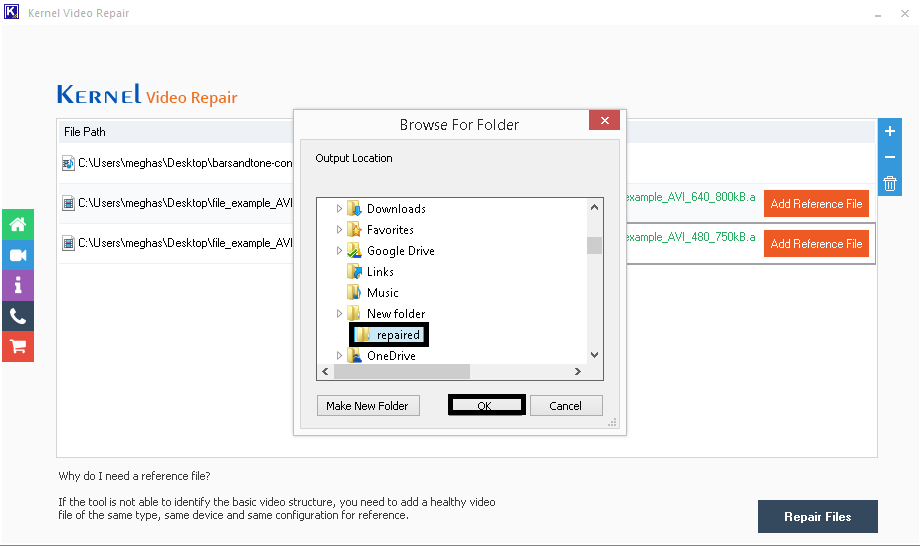920x546 pixels.
Task: Click the horizontal scrollbar thumb in folder tree
Action: coord(402,371)
